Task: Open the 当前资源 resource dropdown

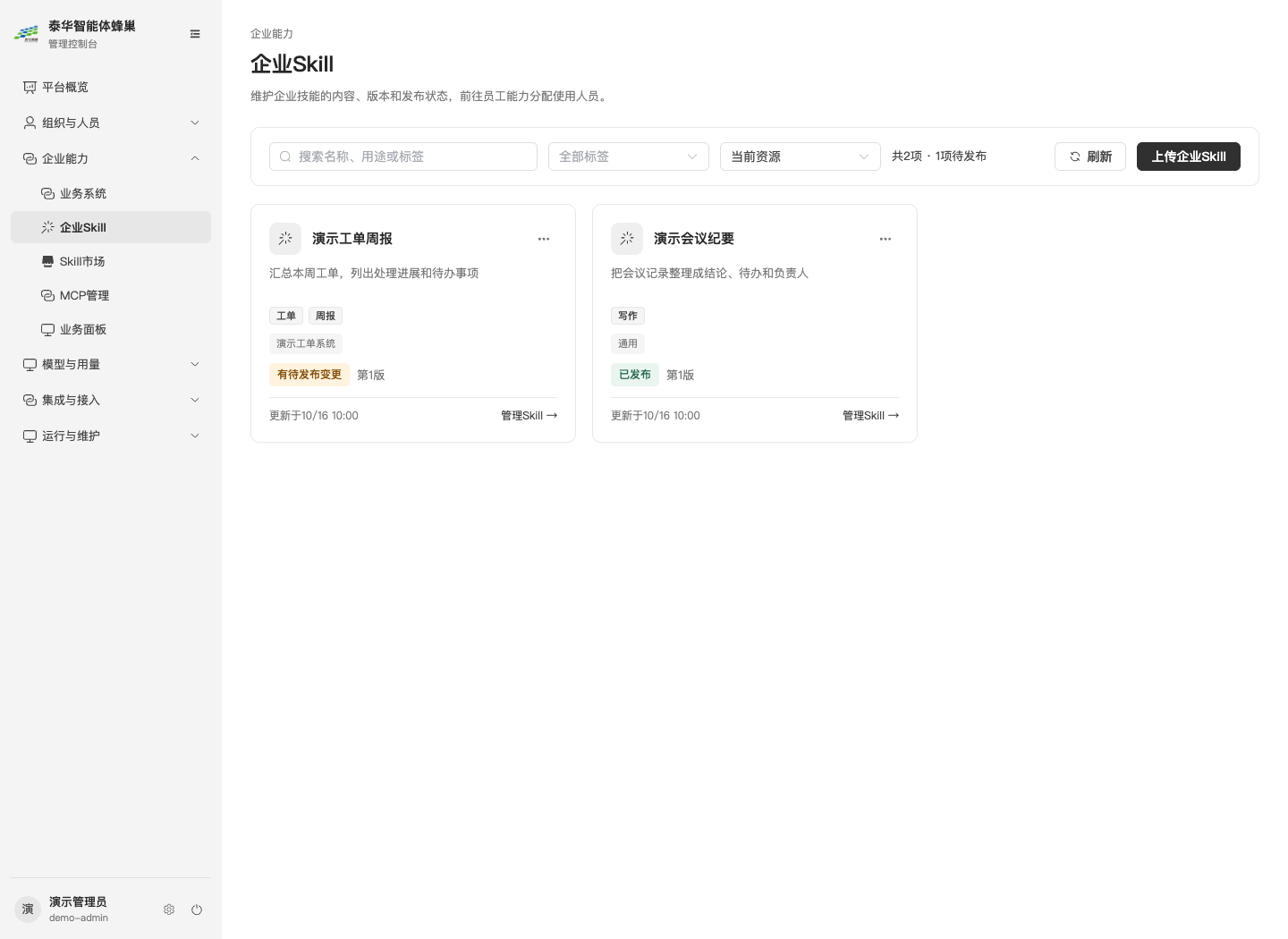Action: pyautogui.click(x=801, y=156)
